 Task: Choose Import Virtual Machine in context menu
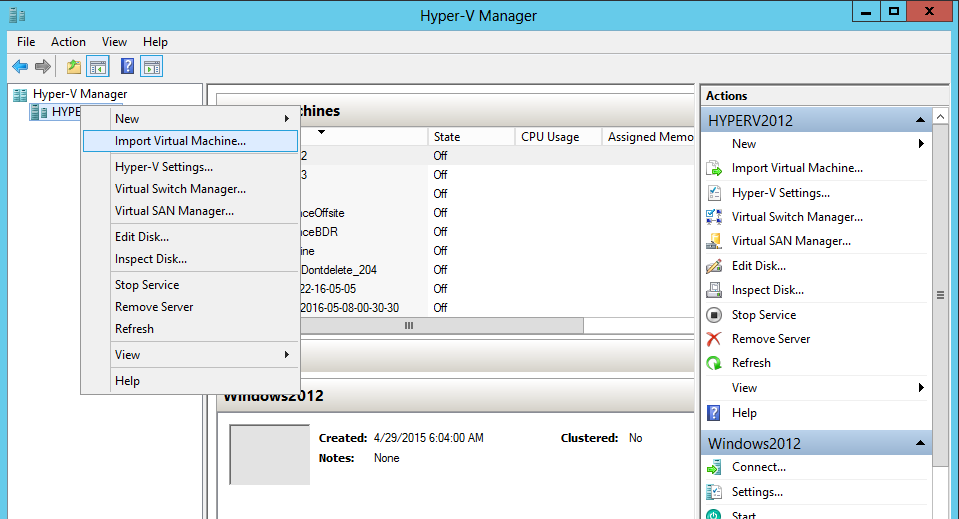pyautogui.click(x=190, y=141)
